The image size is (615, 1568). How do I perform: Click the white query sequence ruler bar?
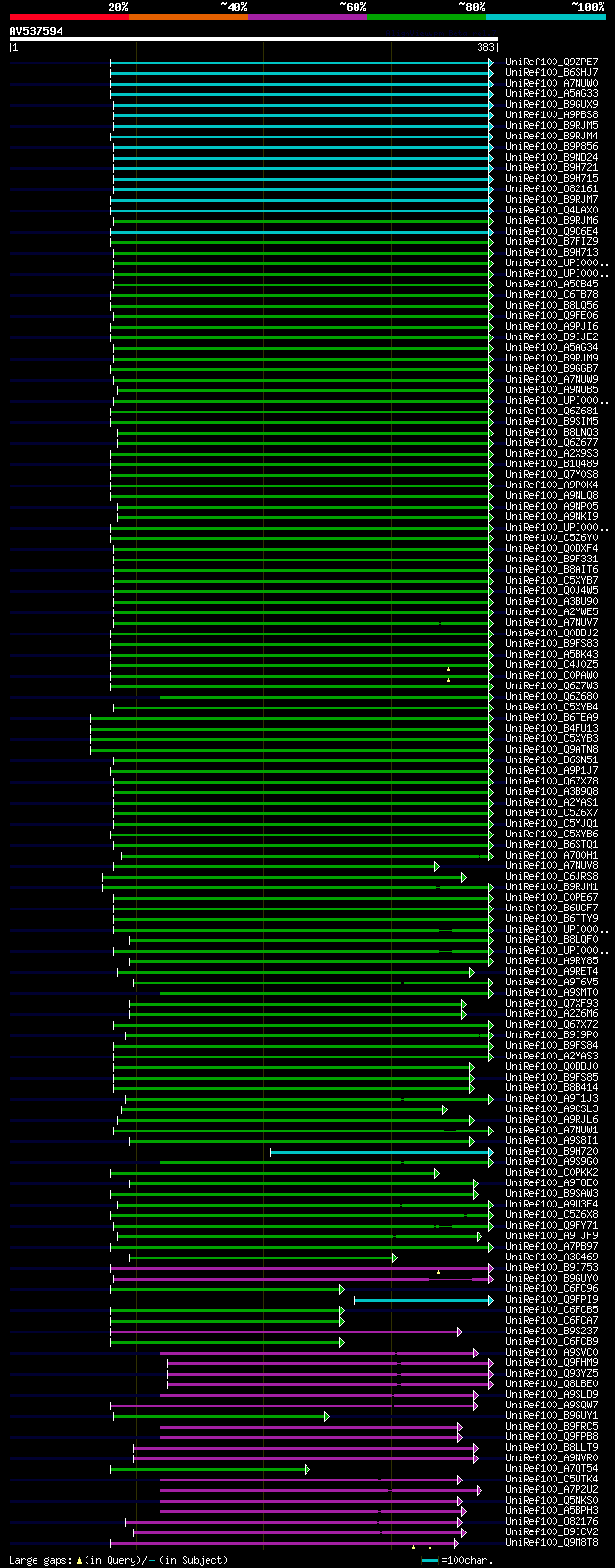[x=254, y=39]
